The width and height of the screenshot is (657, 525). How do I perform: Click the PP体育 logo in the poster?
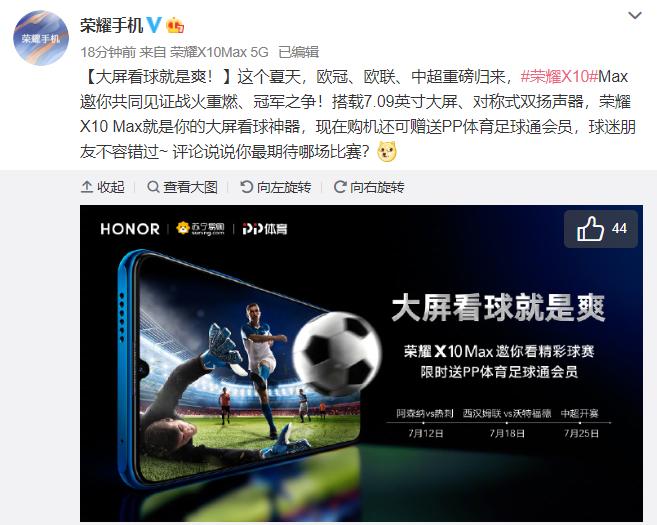[265, 229]
